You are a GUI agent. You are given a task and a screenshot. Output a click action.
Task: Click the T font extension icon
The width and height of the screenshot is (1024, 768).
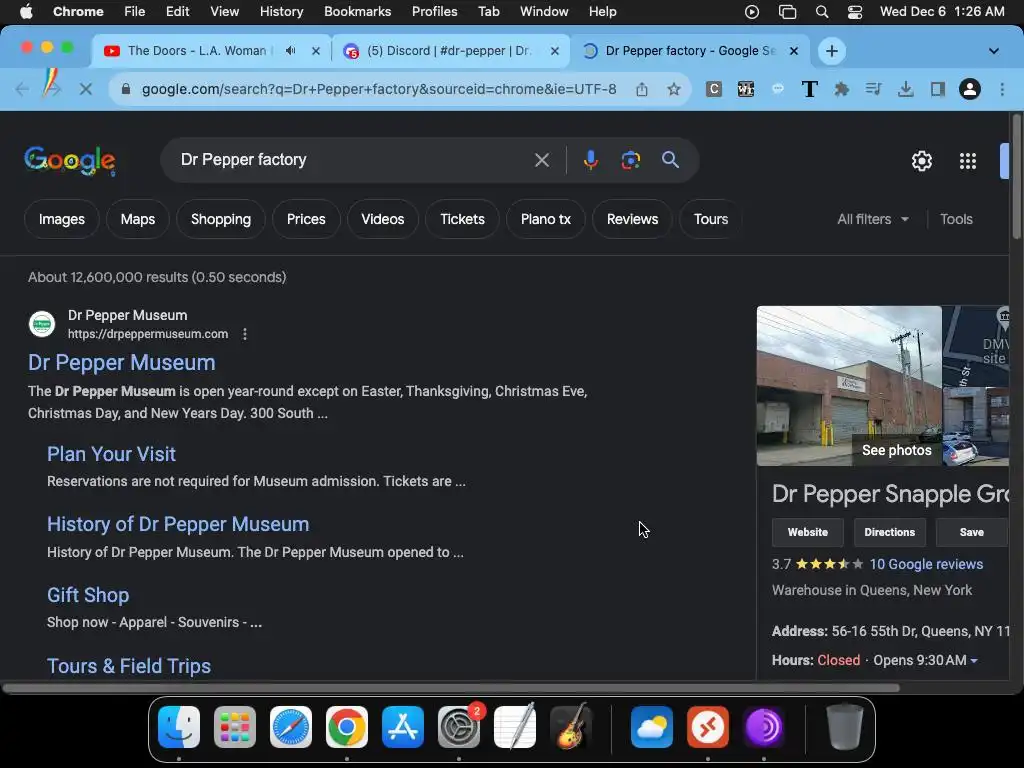pyautogui.click(x=809, y=89)
